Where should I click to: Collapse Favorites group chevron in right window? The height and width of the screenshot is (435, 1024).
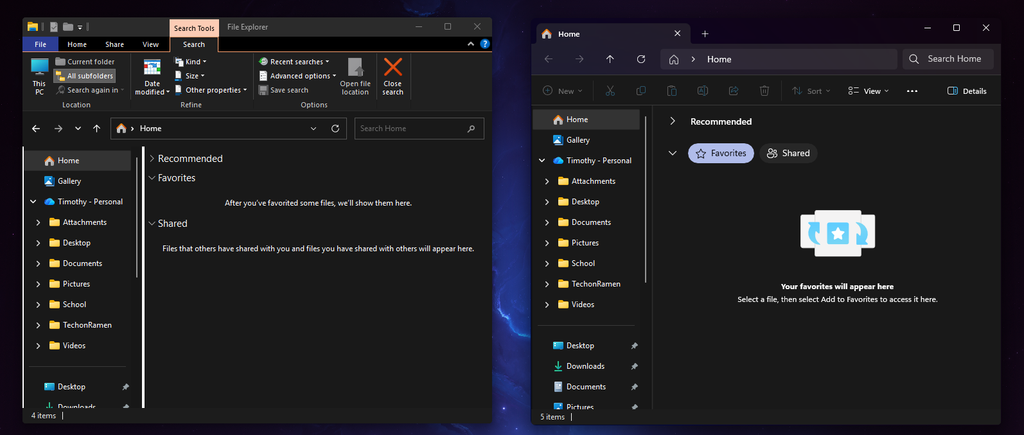672,153
